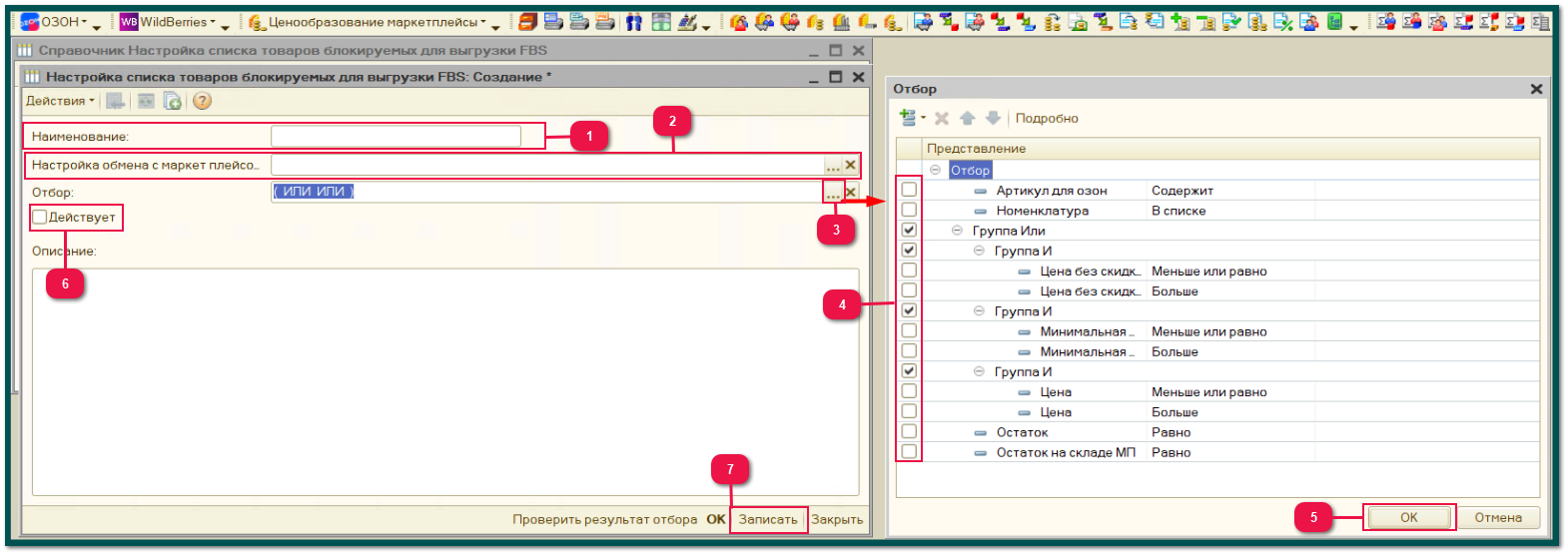Select the Номенклатура row text
This screenshot has width=1568, height=555.
coord(1043,211)
